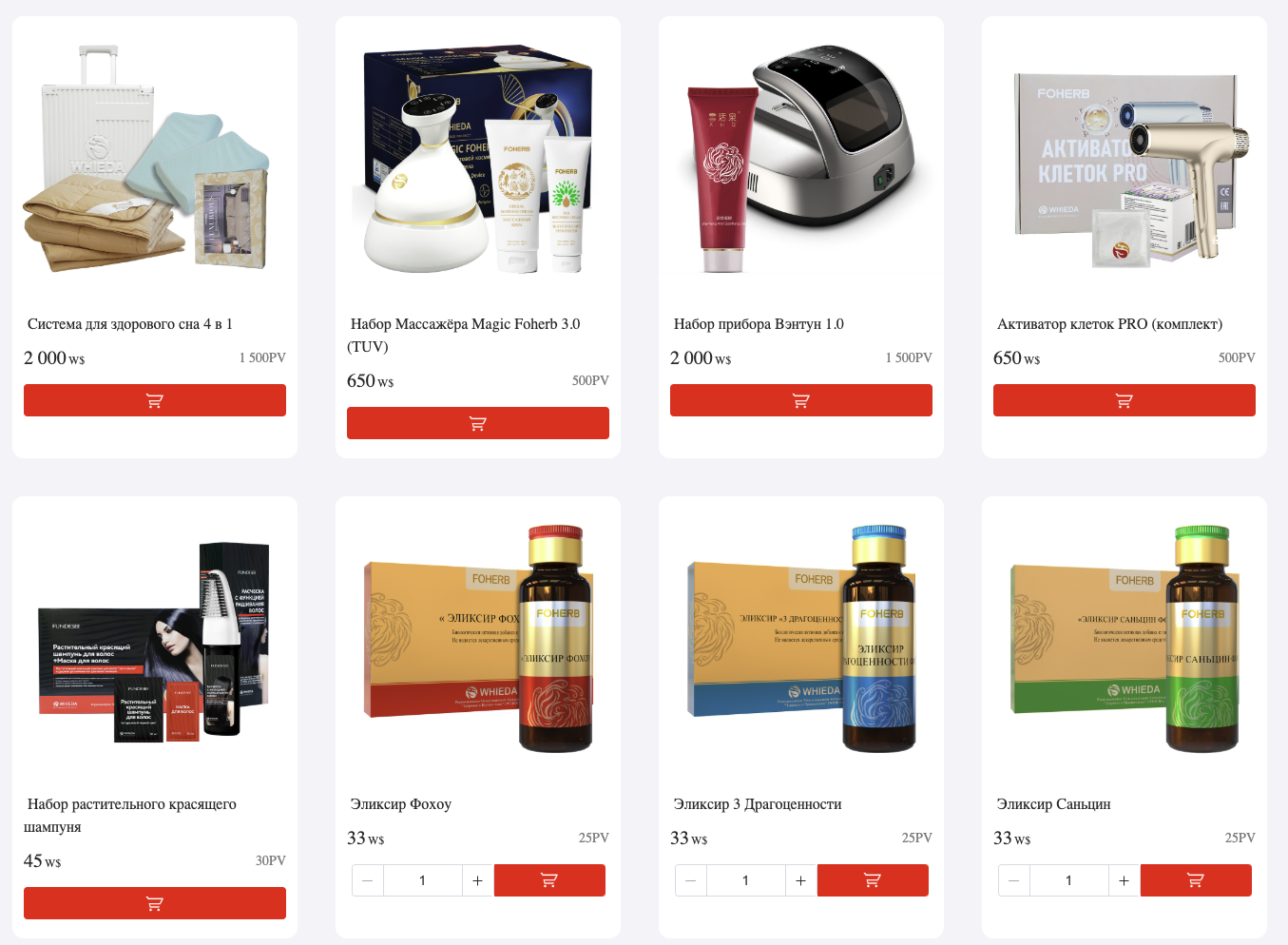Add plant hair dye shampoo set to cart
The height and width of the screenshot is (945, 1288).
tap(155, 903)
